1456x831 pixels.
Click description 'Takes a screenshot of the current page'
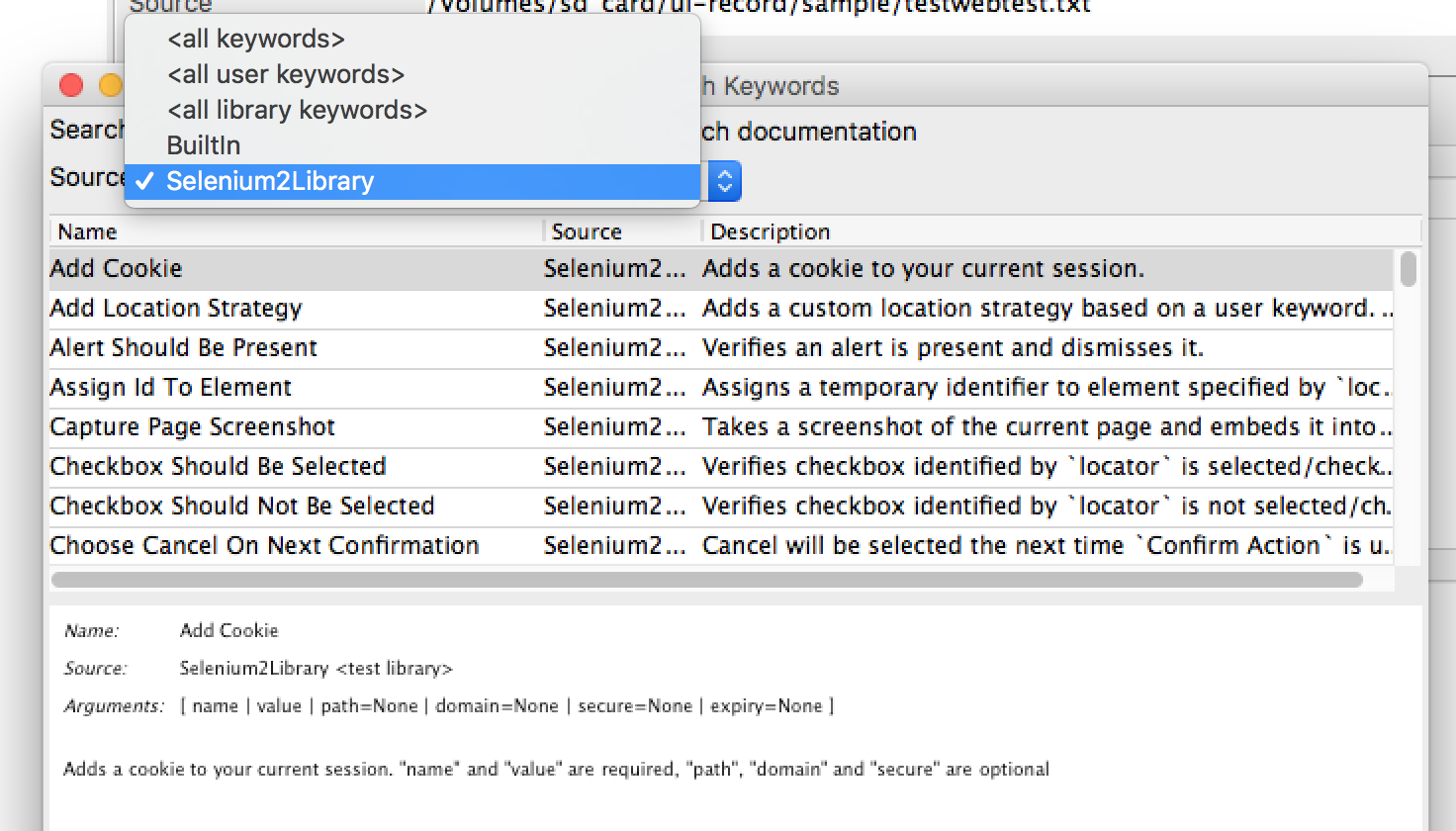tap(1046, 427)
